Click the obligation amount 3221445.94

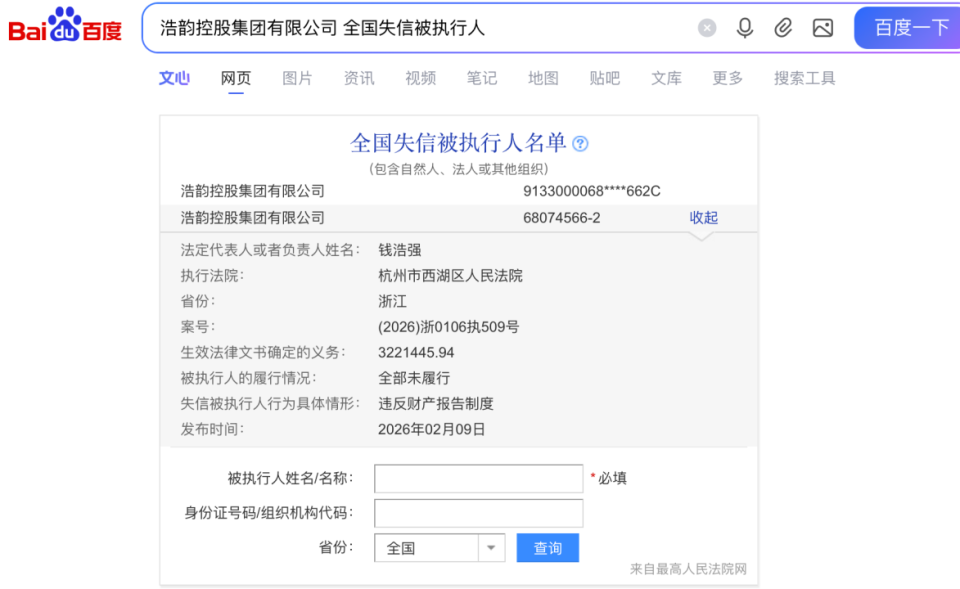coord(416,353)
